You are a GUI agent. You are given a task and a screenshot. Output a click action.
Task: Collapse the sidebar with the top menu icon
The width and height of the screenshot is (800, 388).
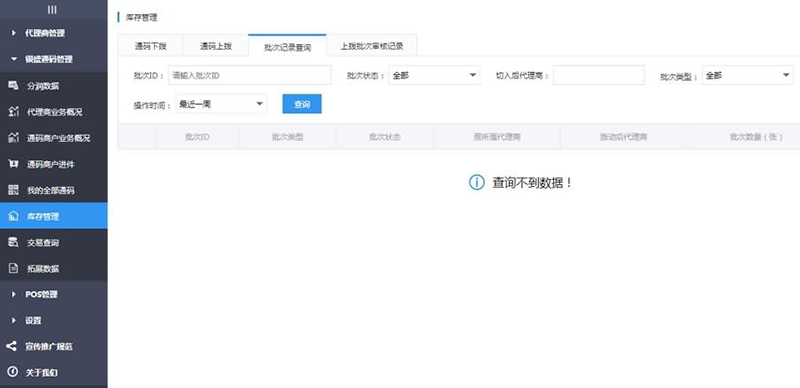(x=52, y=10)
